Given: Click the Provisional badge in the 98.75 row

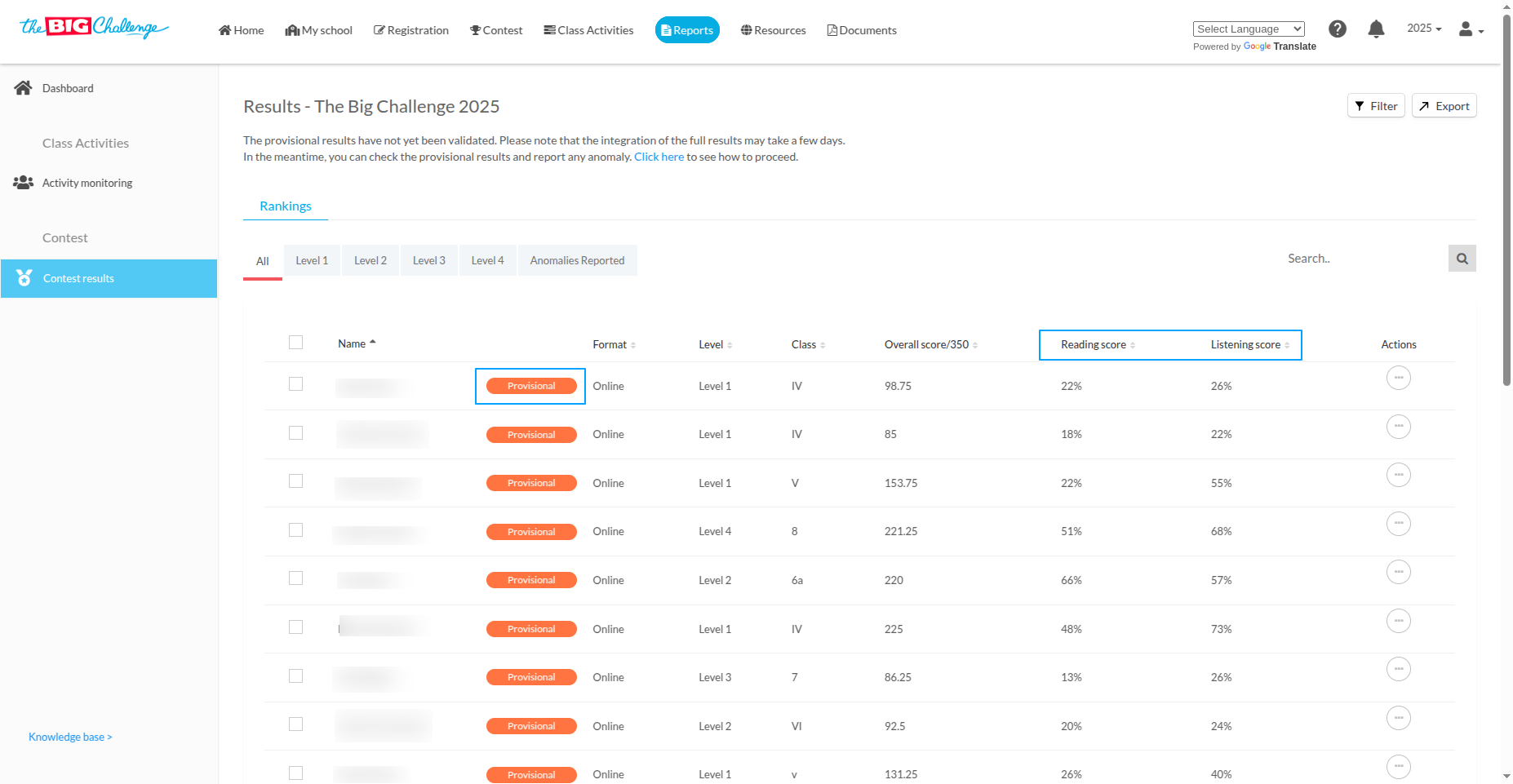Looking at the screenshot, I should click(531, 386).
